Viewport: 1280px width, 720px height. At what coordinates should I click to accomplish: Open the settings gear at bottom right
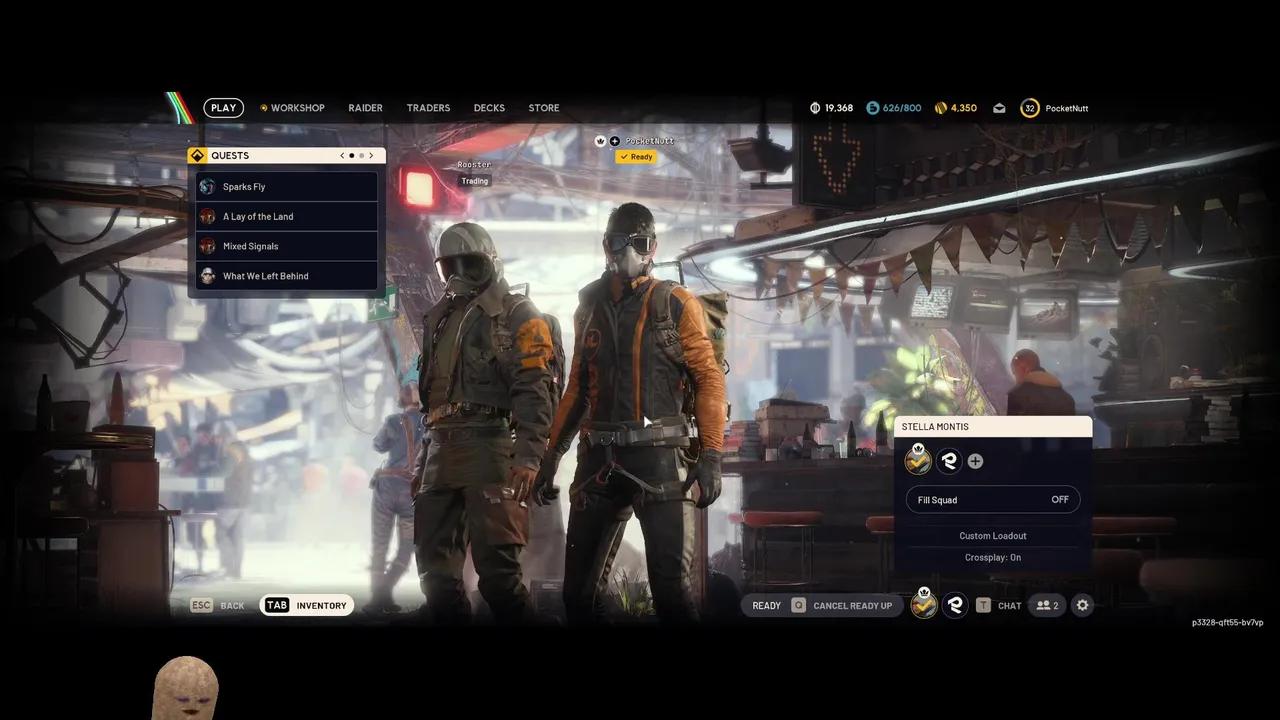coord(1082,605)
